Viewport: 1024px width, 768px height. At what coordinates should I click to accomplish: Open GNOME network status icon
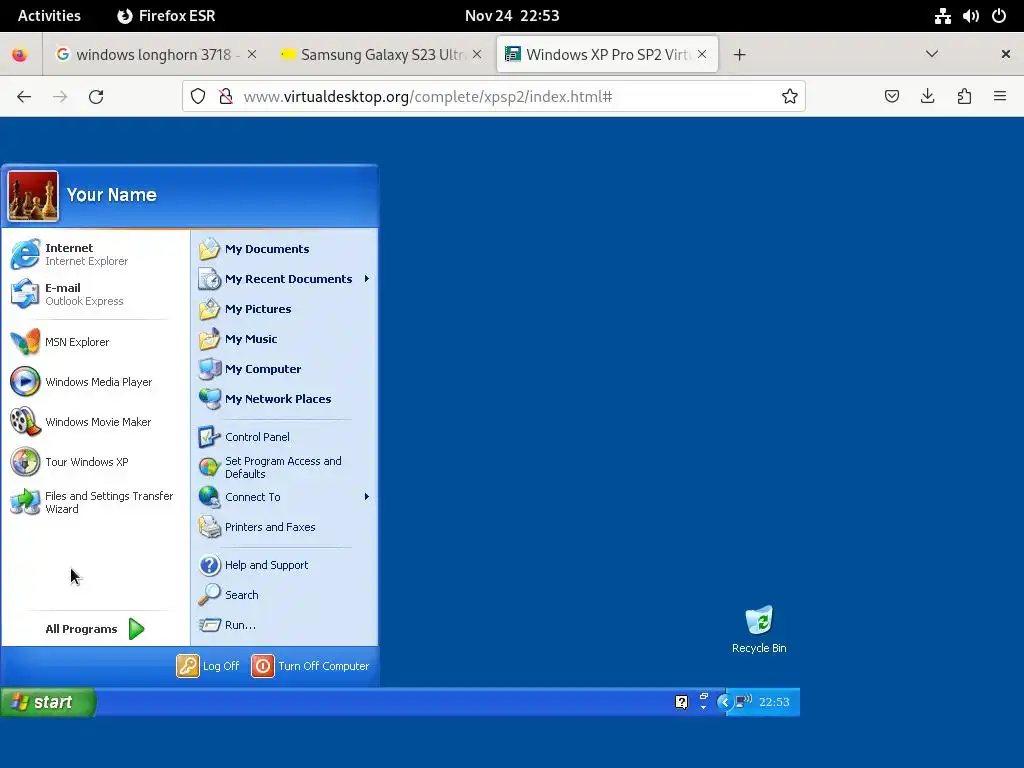tap(942, 16)
